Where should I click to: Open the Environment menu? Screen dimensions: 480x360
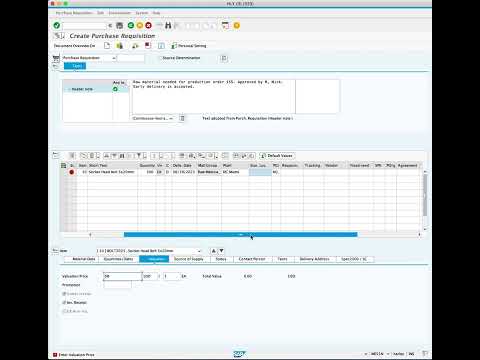tap(120, 13)
